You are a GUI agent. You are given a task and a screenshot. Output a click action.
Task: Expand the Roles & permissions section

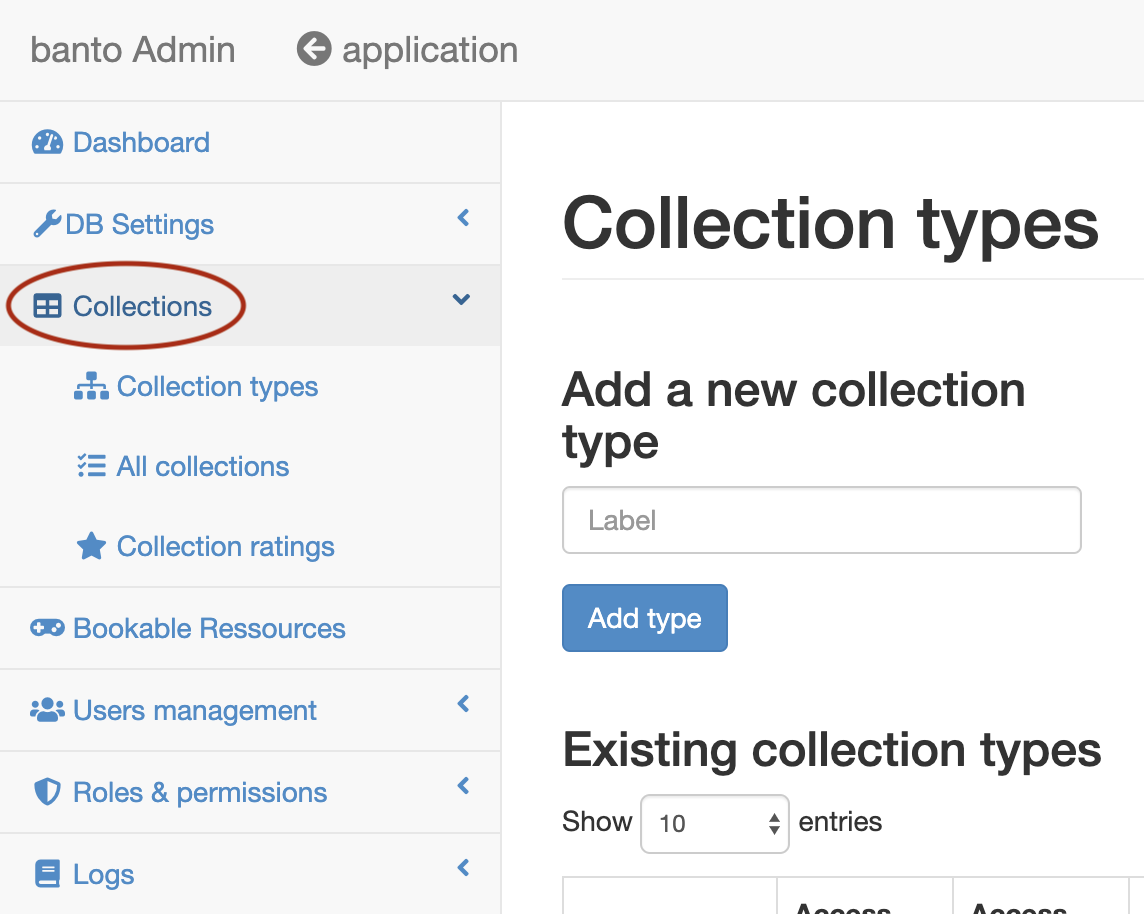tap(462, 785)
